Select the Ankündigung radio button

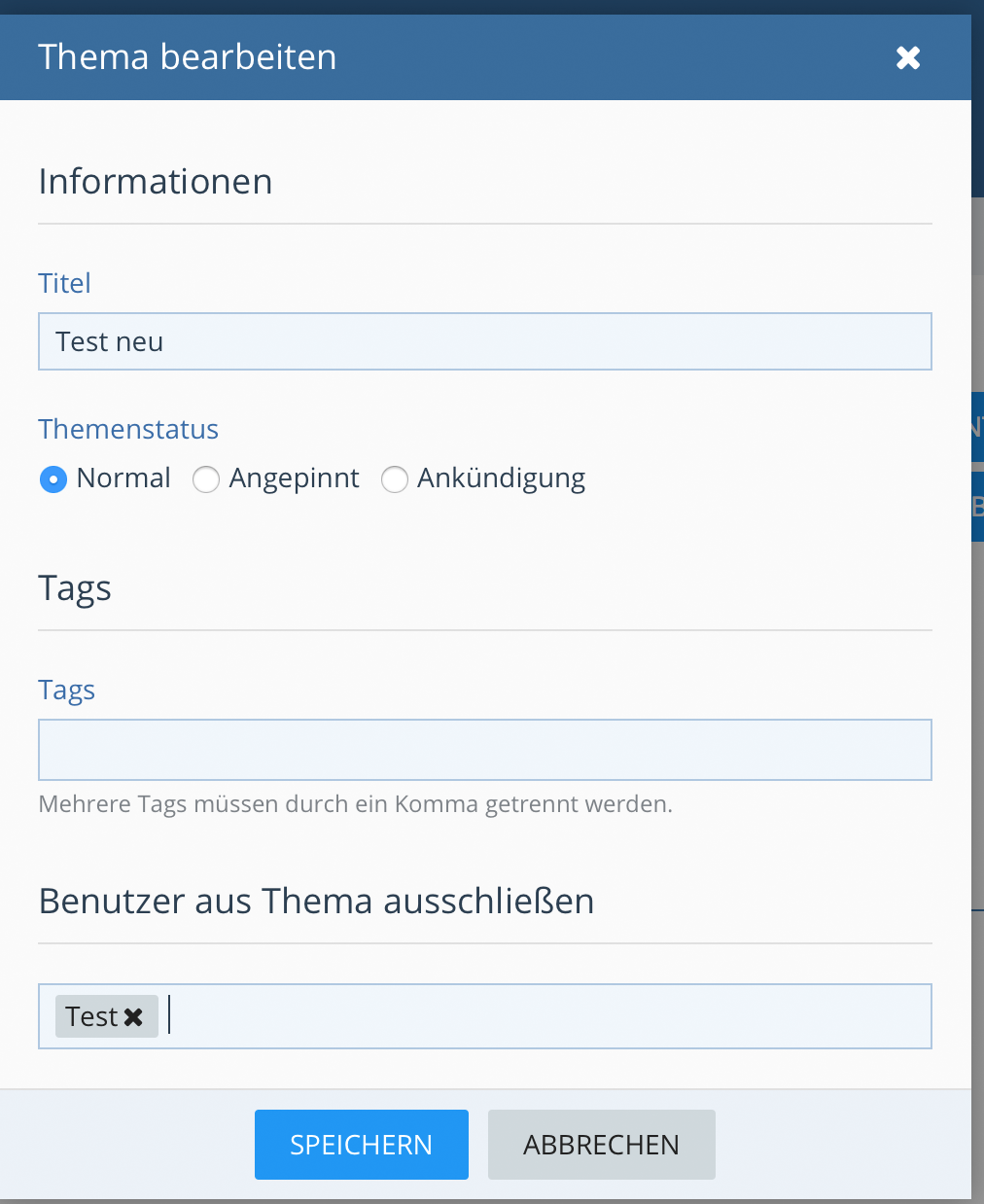click(x=394, y=479)
